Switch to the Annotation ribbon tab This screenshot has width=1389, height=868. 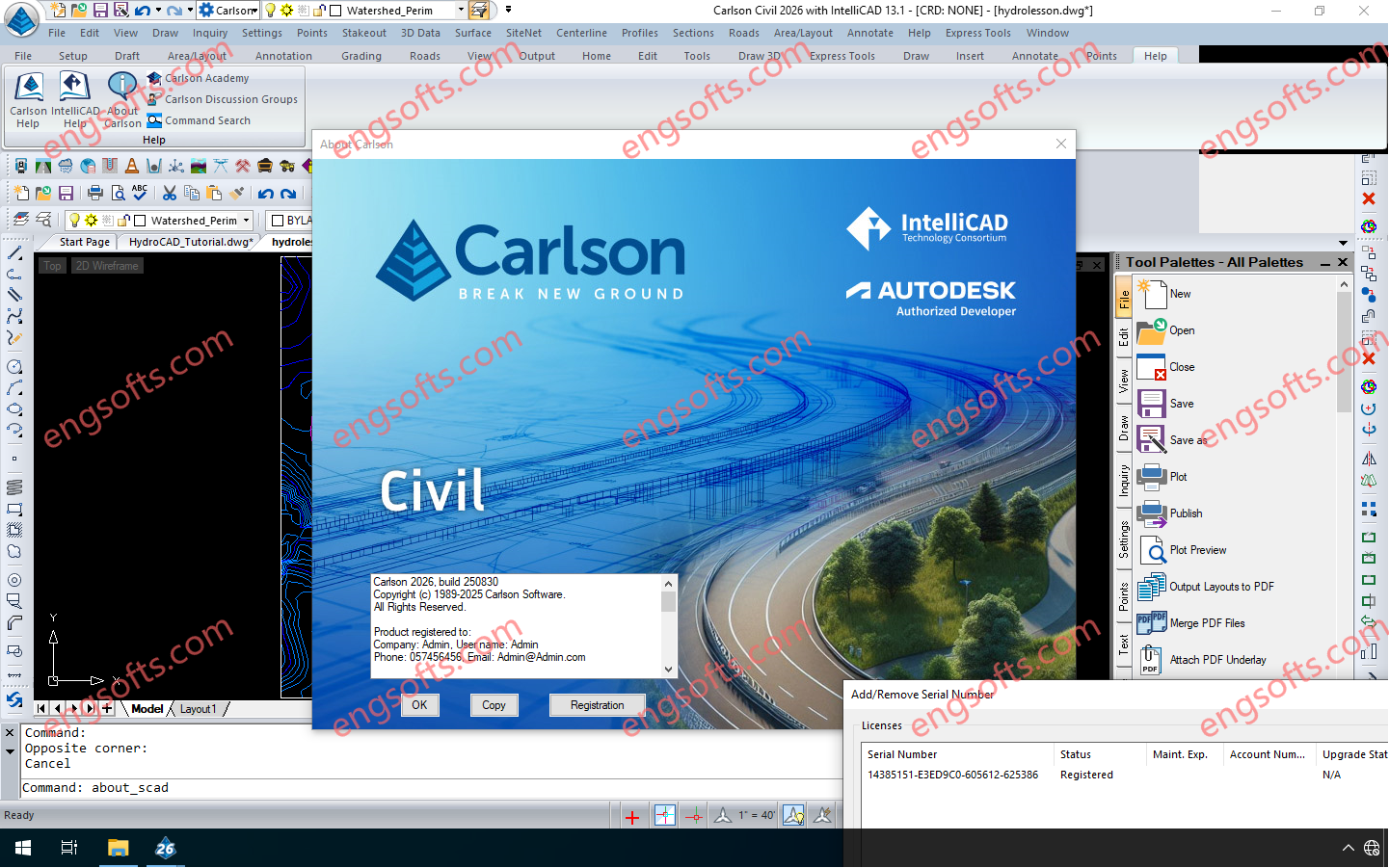(283, 56)
